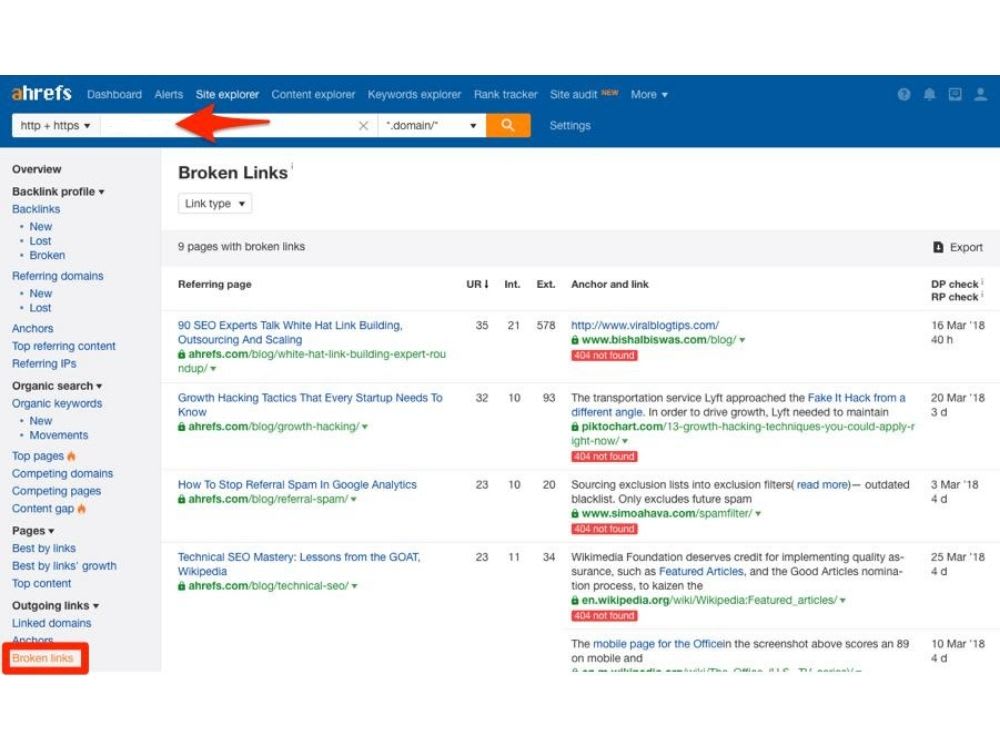Viewport: 1000px width, 750px height.
Task: Open Best by links in sidebar
Action: pos(43,548)
